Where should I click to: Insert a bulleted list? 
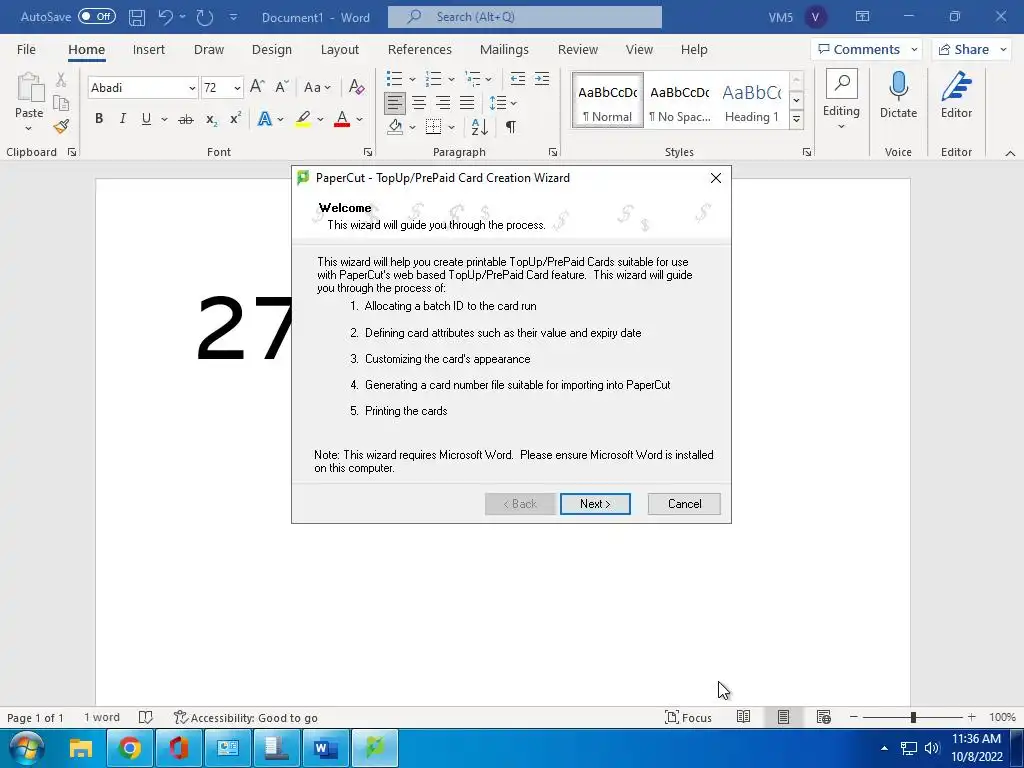[x=394, y=79]
